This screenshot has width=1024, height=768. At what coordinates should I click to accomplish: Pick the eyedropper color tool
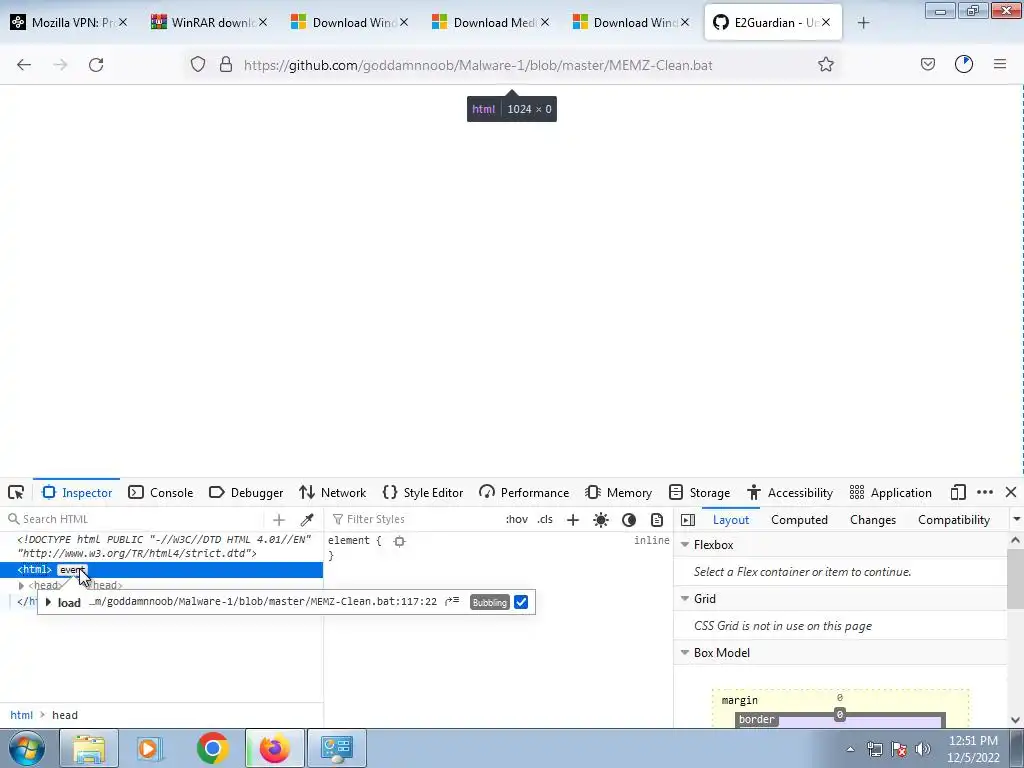306,519
